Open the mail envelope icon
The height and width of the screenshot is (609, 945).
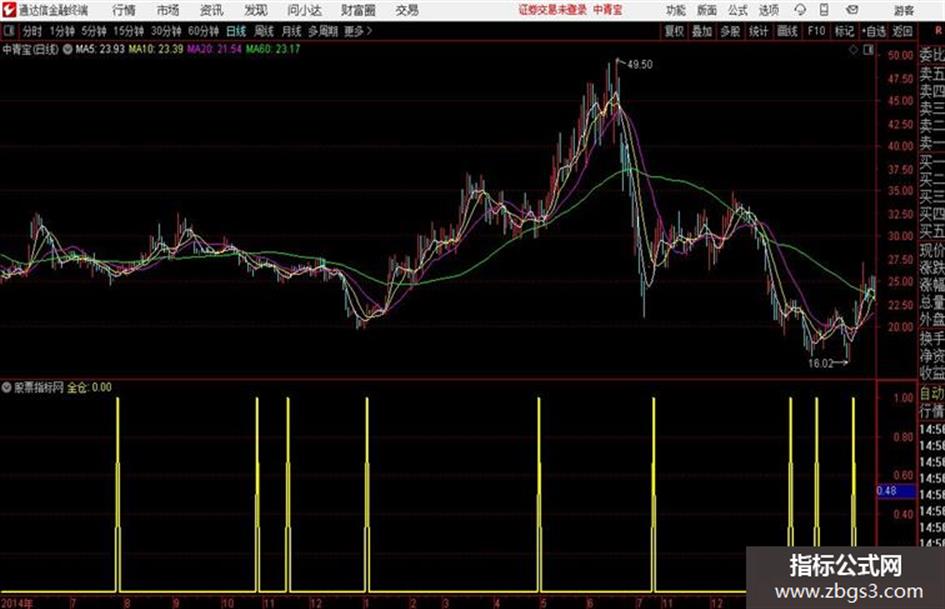852,10
